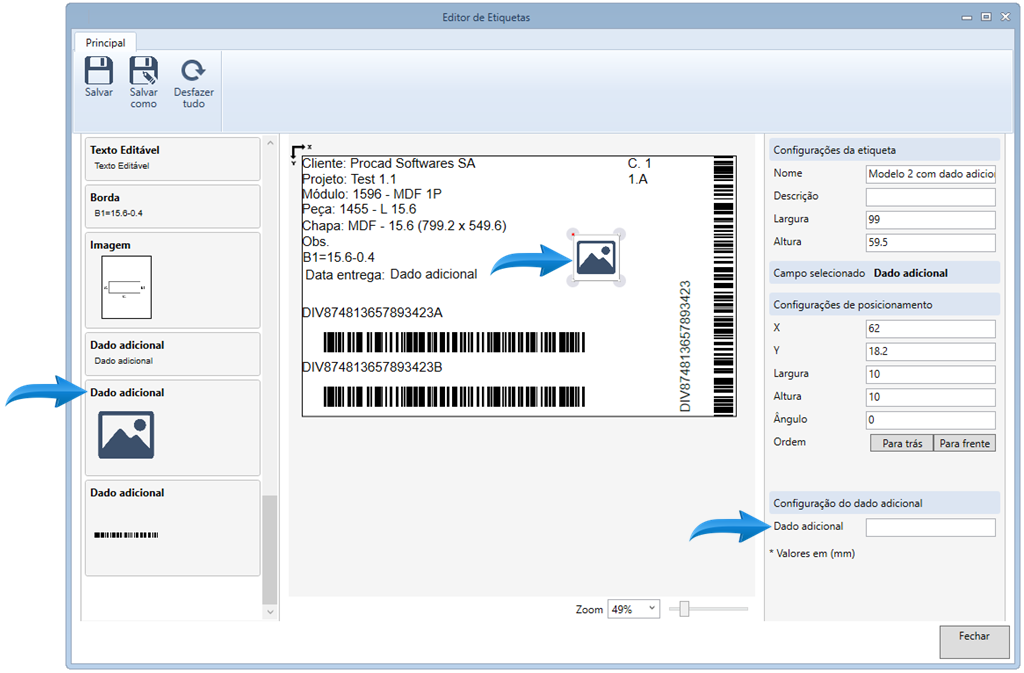
Task: Select the 1.A text on label
Action: 638,179
